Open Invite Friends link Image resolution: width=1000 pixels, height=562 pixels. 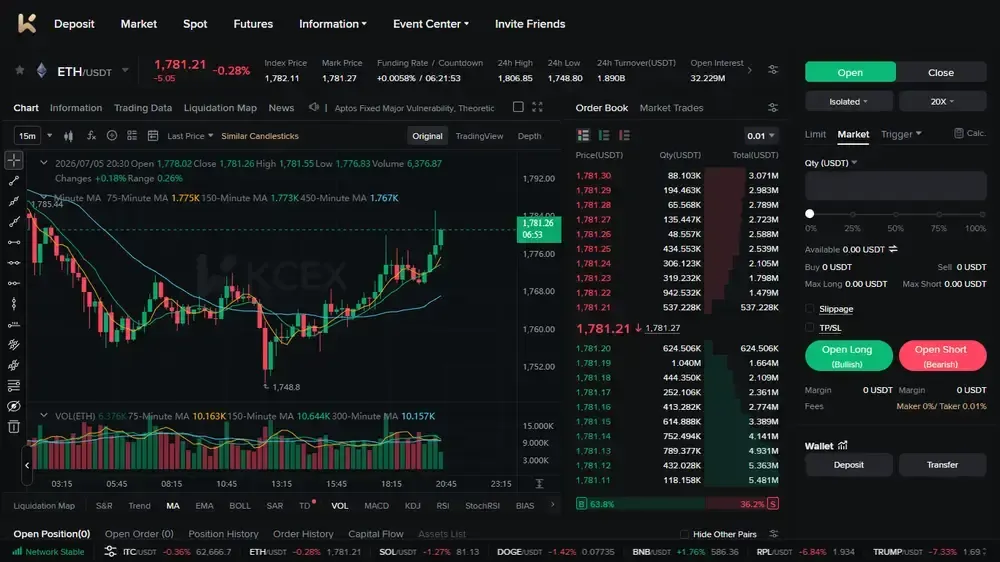pos(530,24)
